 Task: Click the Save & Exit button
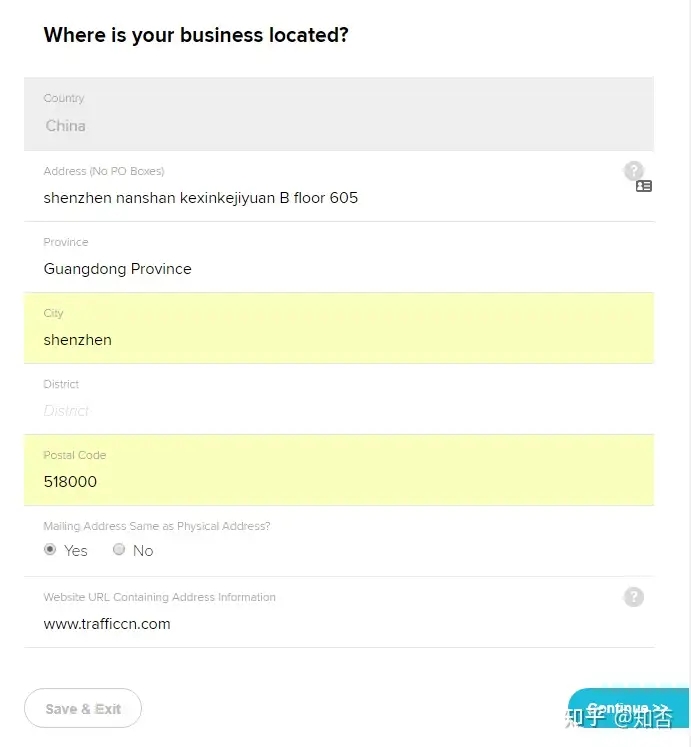click(83, 709)
